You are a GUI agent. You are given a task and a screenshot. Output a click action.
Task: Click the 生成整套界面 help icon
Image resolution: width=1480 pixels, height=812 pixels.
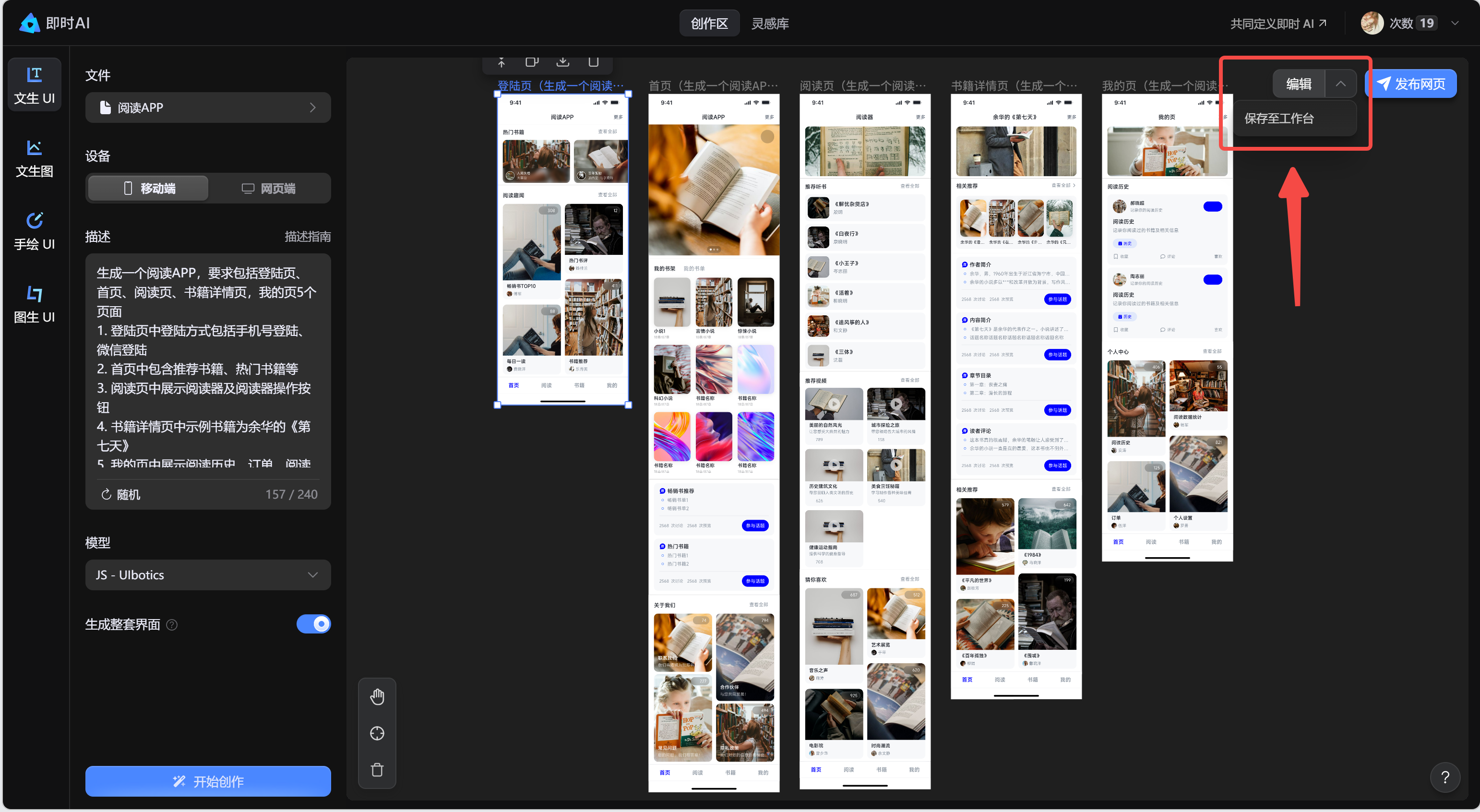[172, 625]
